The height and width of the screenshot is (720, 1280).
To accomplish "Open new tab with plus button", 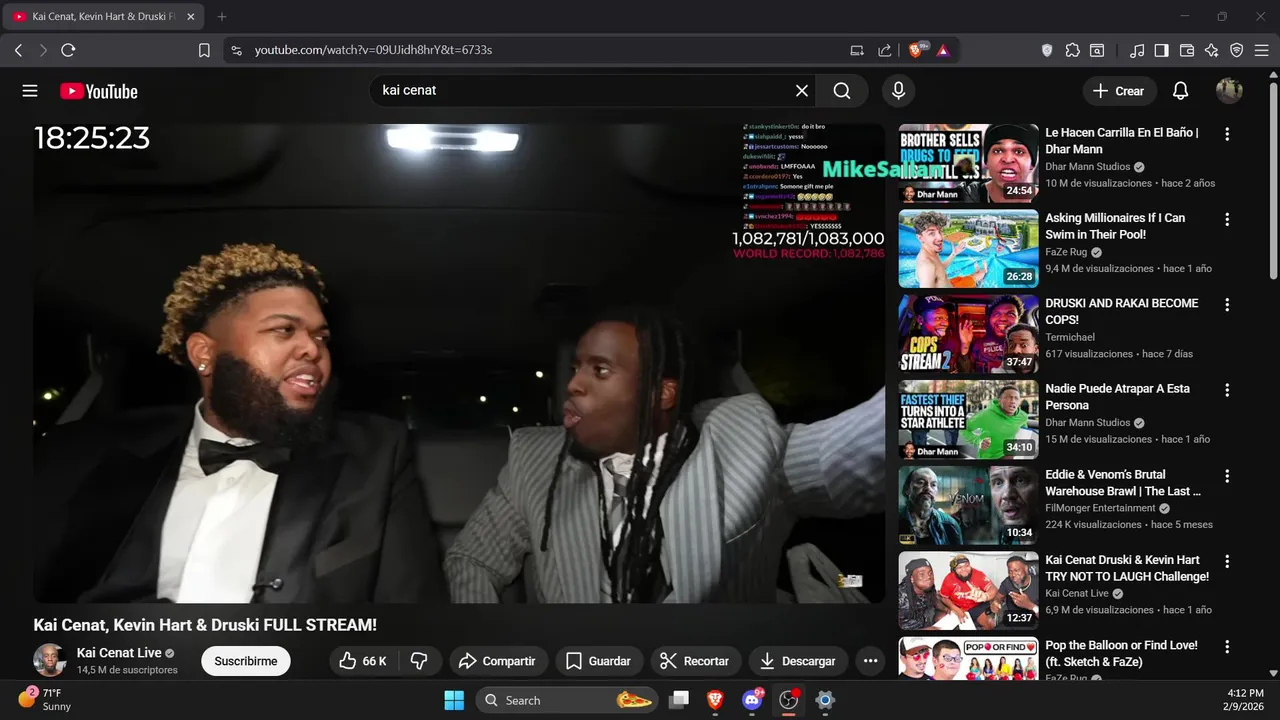I will 222,17.
